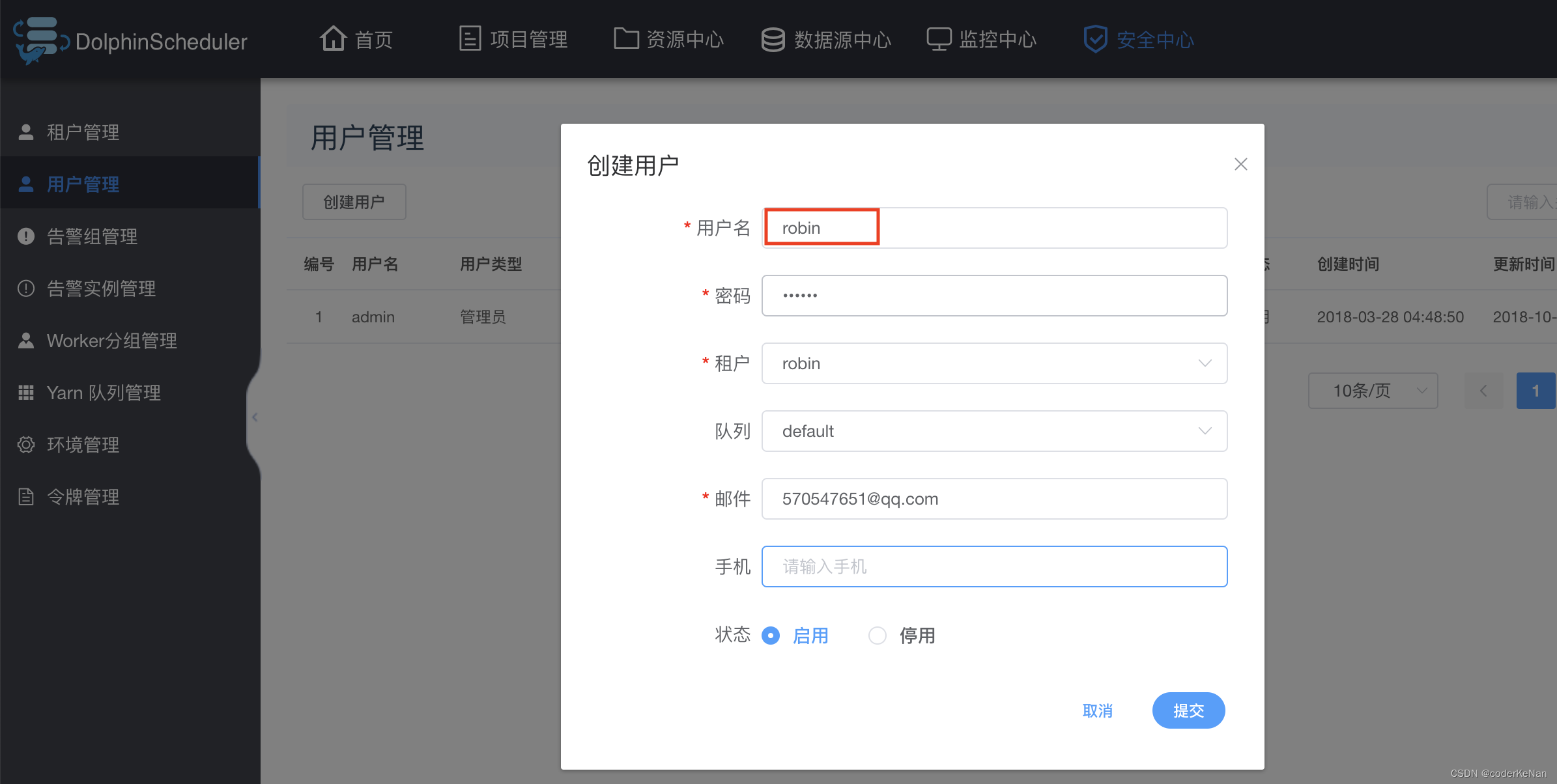The image size is (1557, 784).
Task: Click the search box in user management
Action: (x=1522, y=202)
